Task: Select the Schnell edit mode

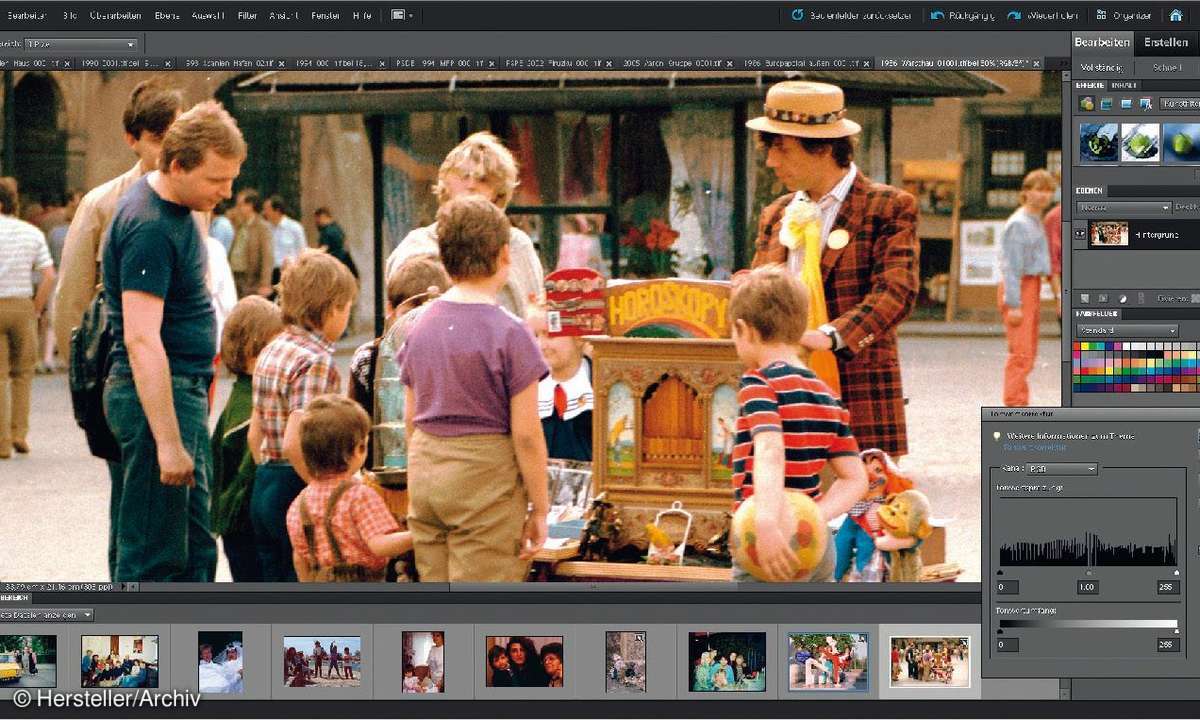Action: pyautogui.click(x=1166, y=67)
